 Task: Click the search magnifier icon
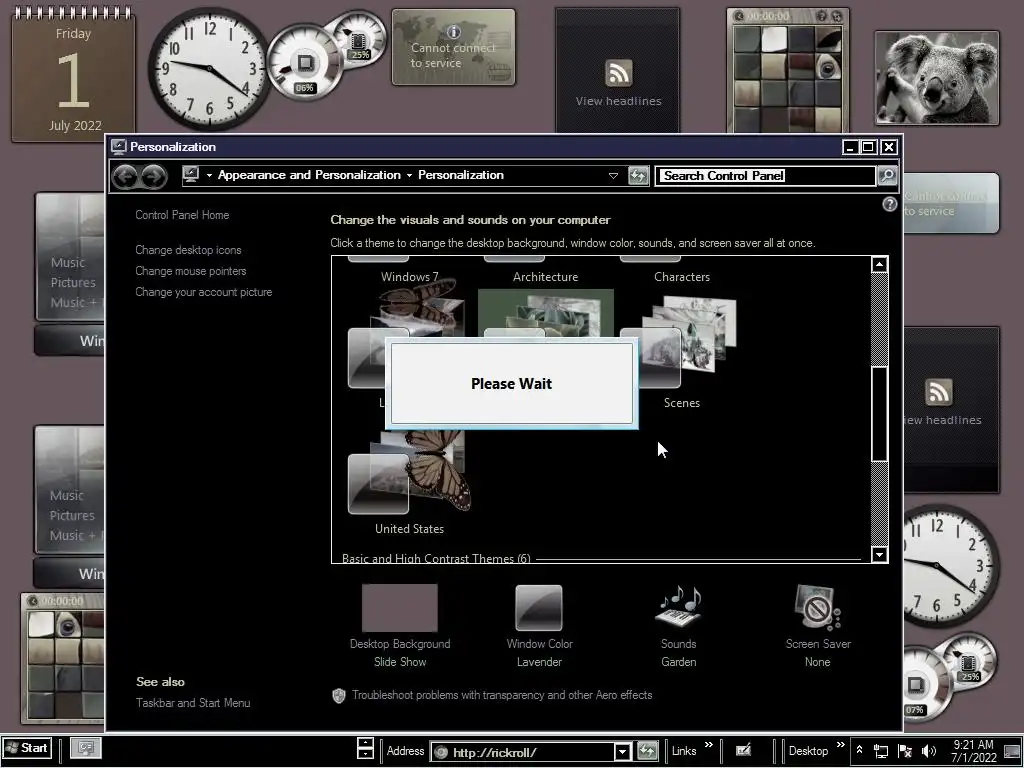[x=887, y=175]
